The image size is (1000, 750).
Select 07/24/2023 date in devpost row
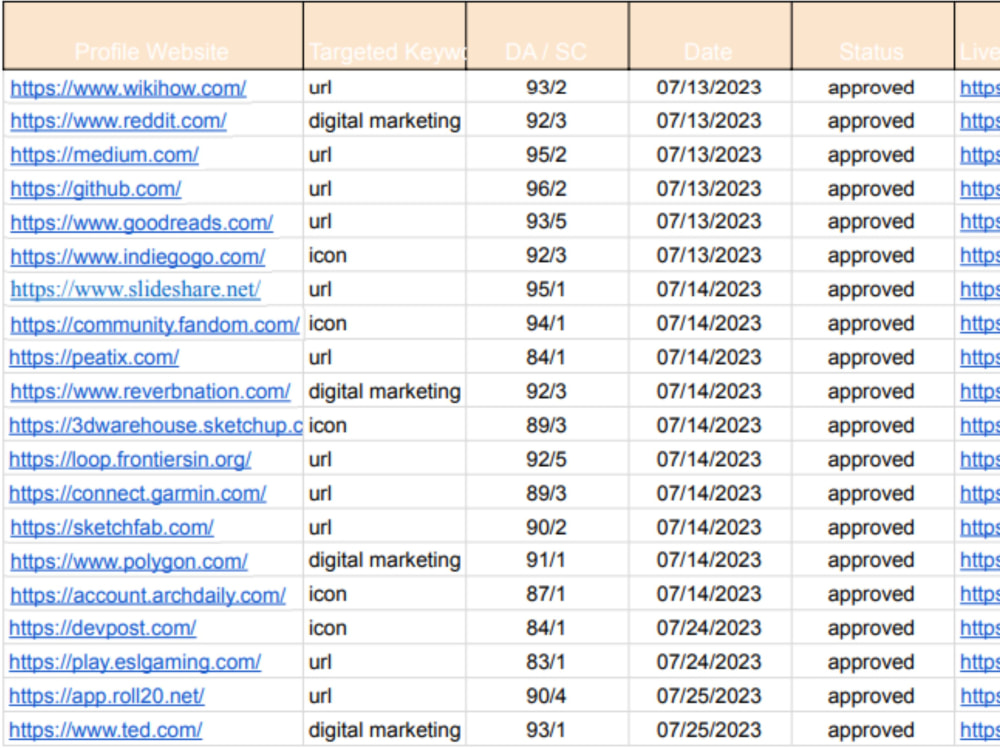709,628
